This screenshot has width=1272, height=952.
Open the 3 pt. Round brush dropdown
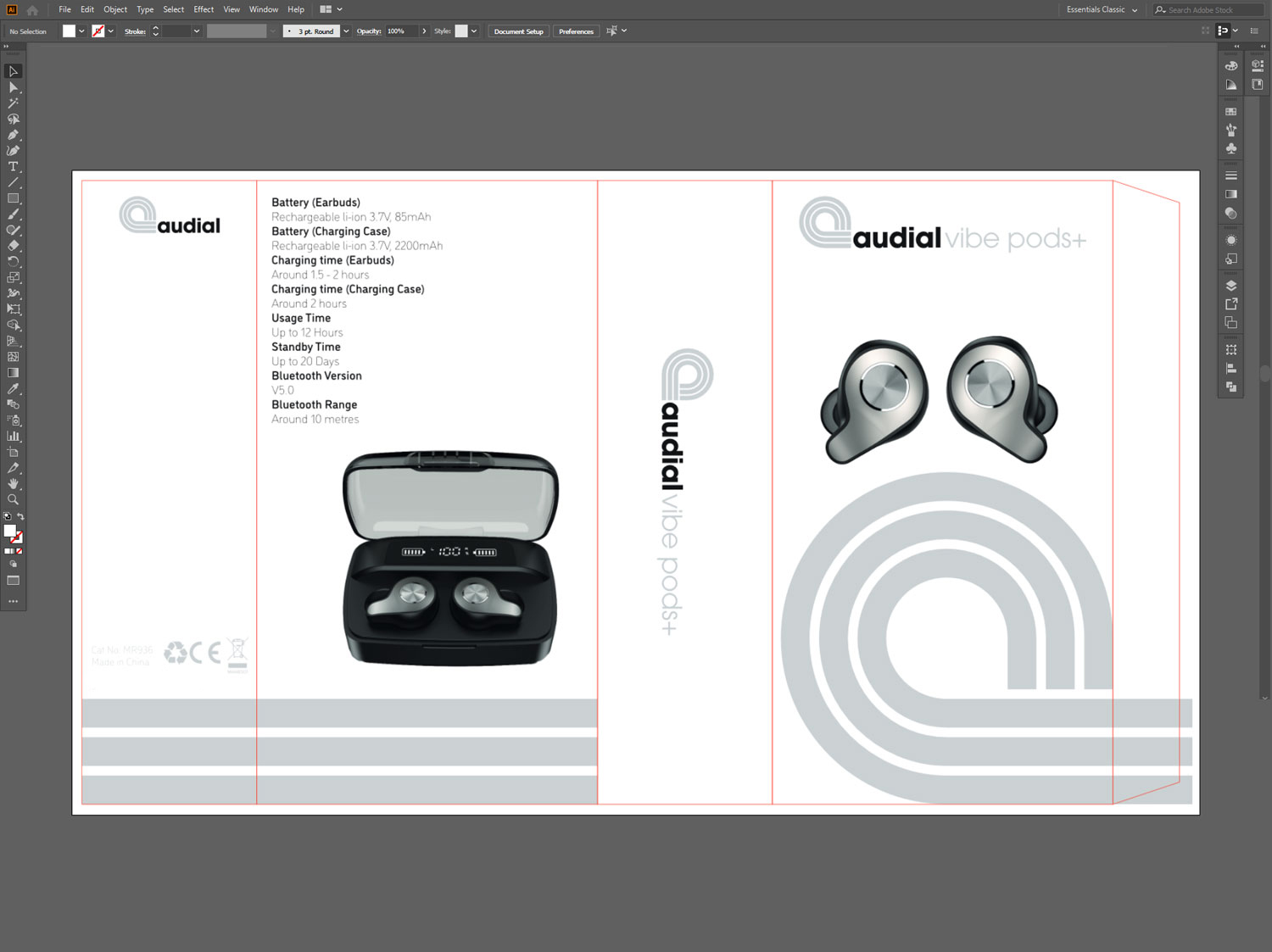tap(346, 31)
